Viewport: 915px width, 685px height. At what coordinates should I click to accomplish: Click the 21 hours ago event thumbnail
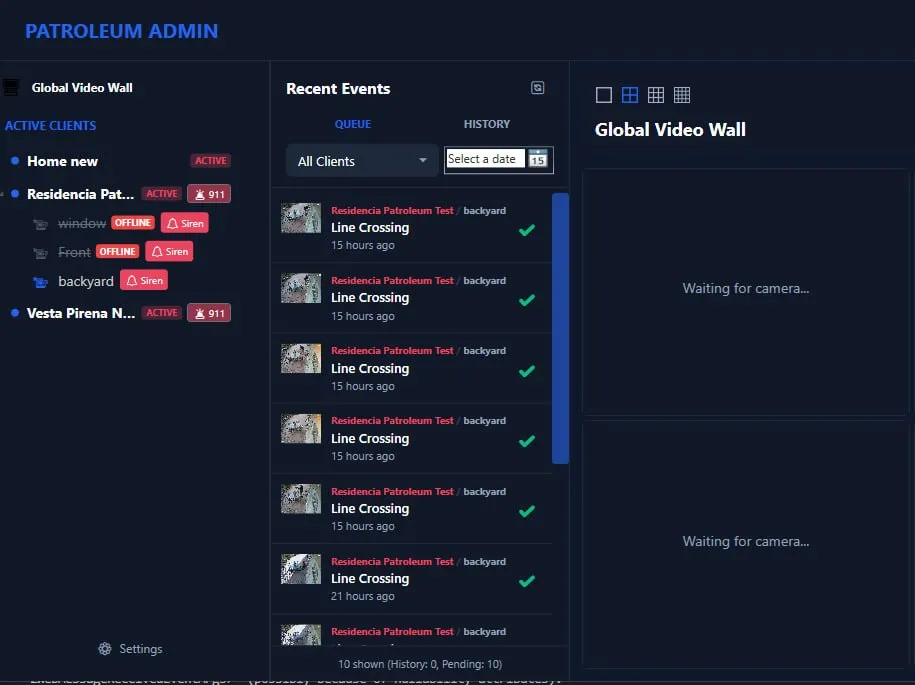(301, 569)
